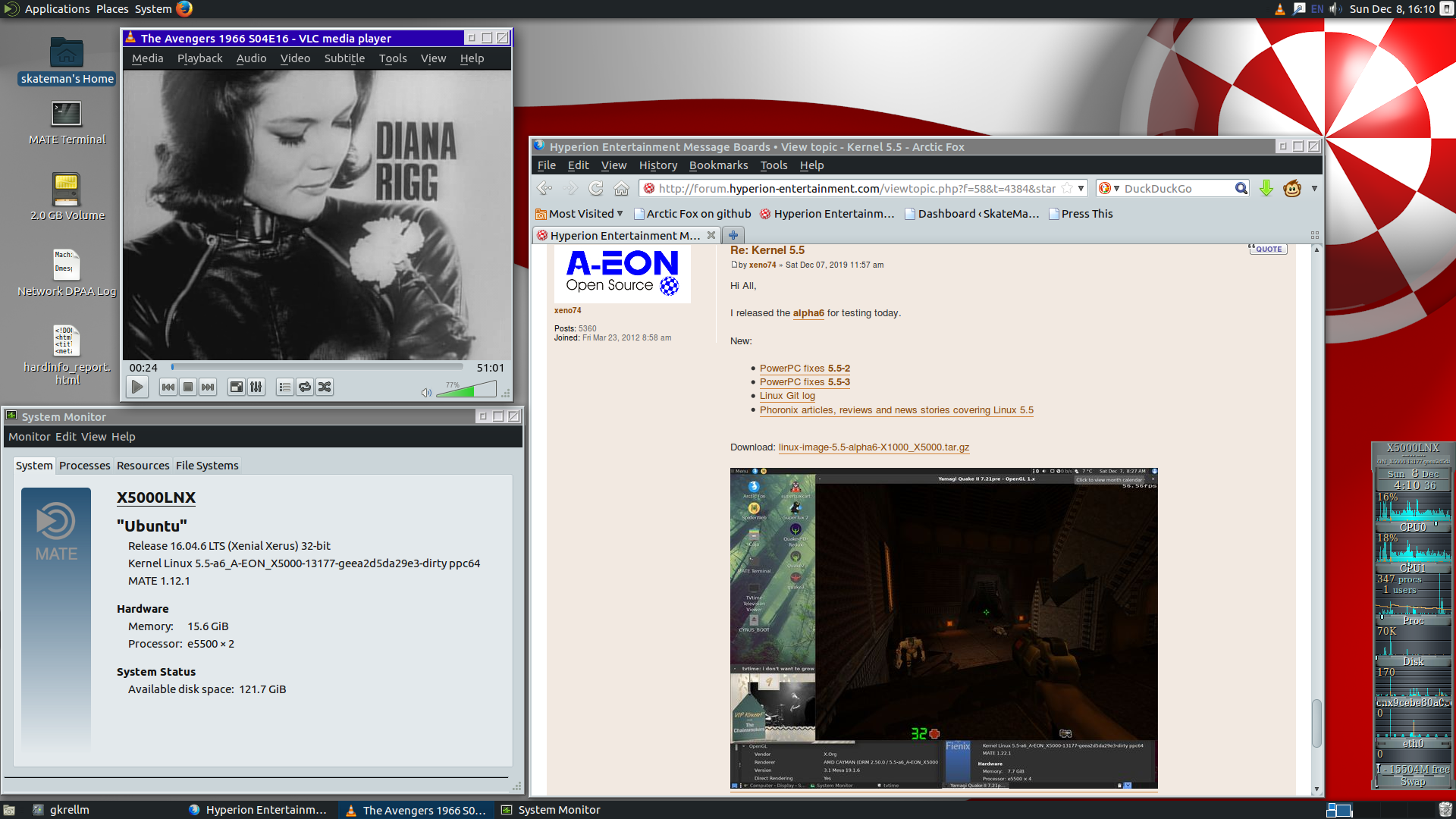Bookmark this page with star icon
Viewport: 1456px width, 819px height.
(1067, 188)
